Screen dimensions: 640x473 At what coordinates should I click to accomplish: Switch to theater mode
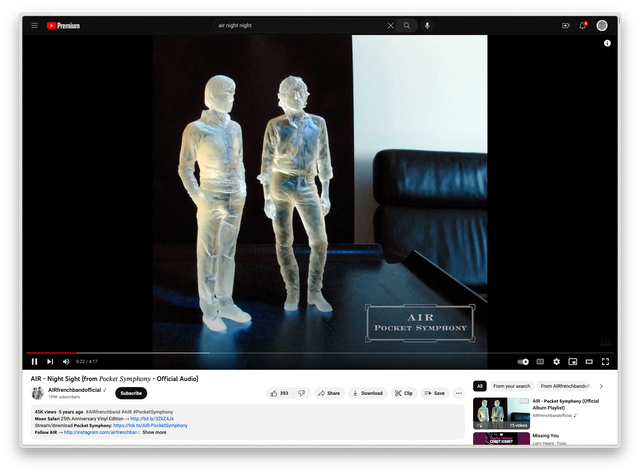pos(589,362)
